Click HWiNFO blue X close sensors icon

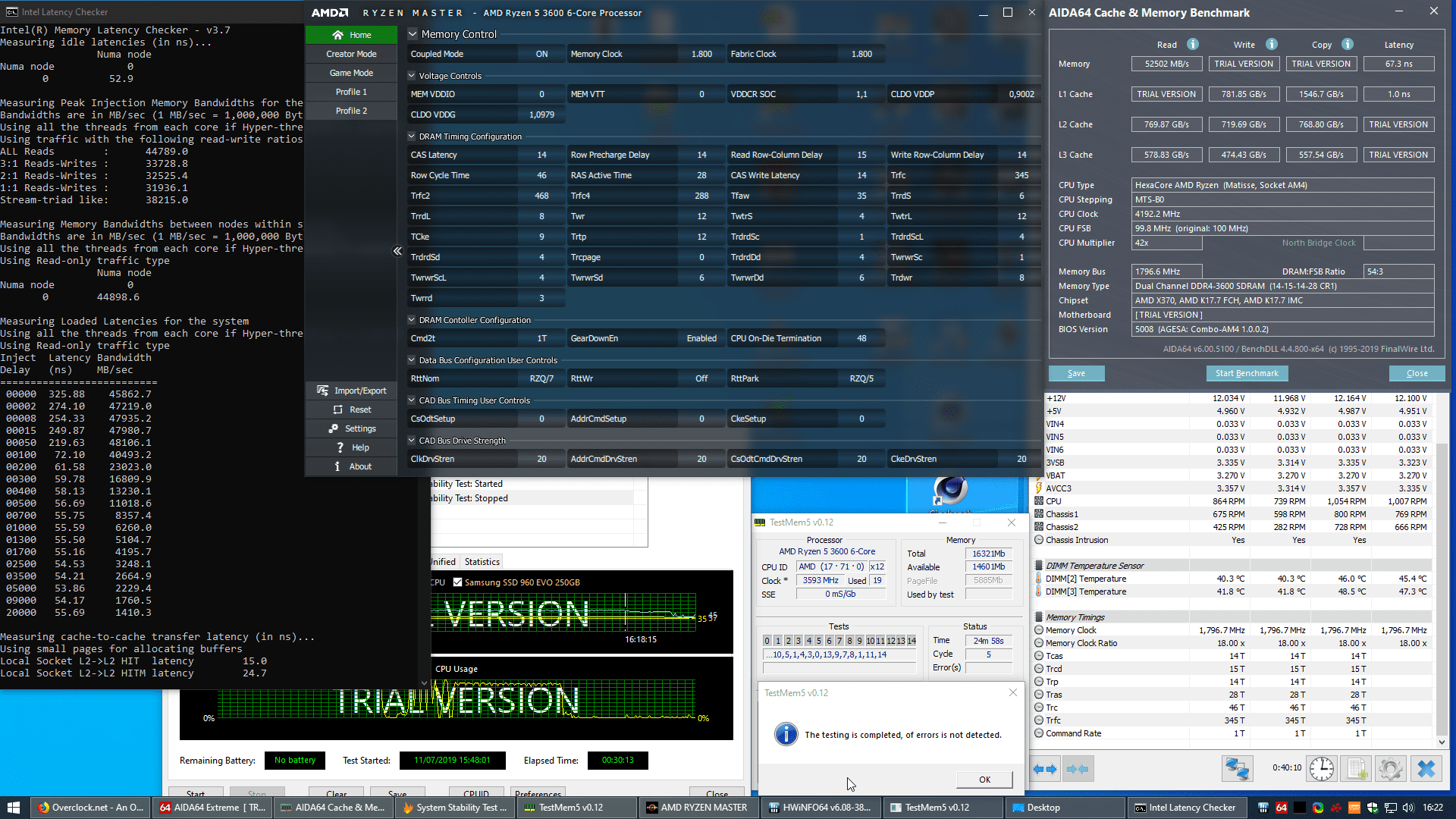(x=1426, y=769)
